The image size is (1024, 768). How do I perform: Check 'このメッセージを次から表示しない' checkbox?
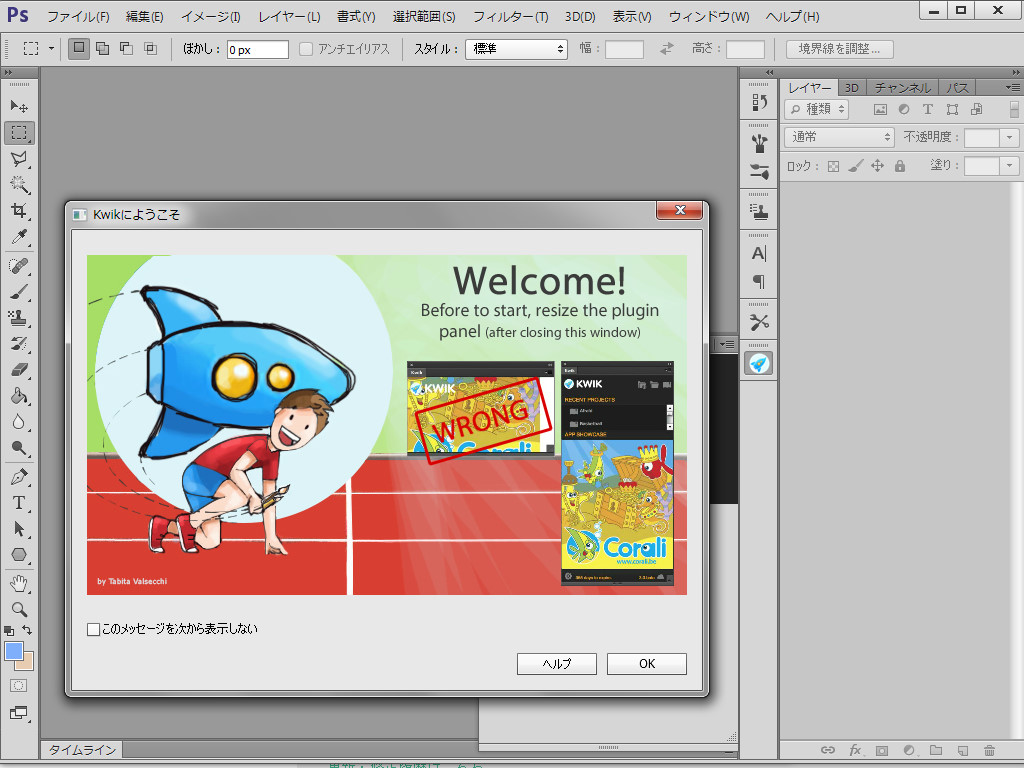[93, 629]
